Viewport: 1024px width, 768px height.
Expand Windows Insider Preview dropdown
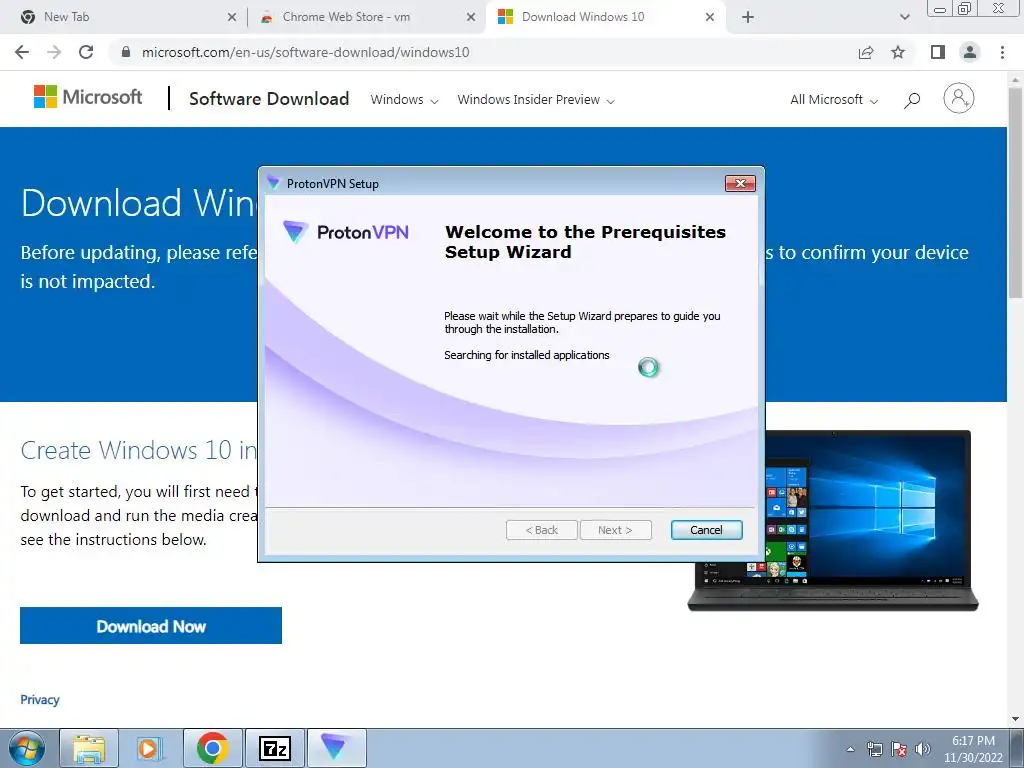coord(536,100)
